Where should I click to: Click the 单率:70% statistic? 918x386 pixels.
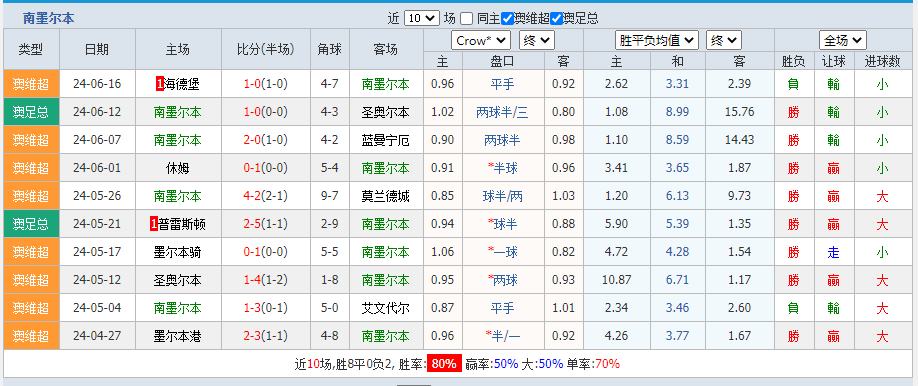592,364
